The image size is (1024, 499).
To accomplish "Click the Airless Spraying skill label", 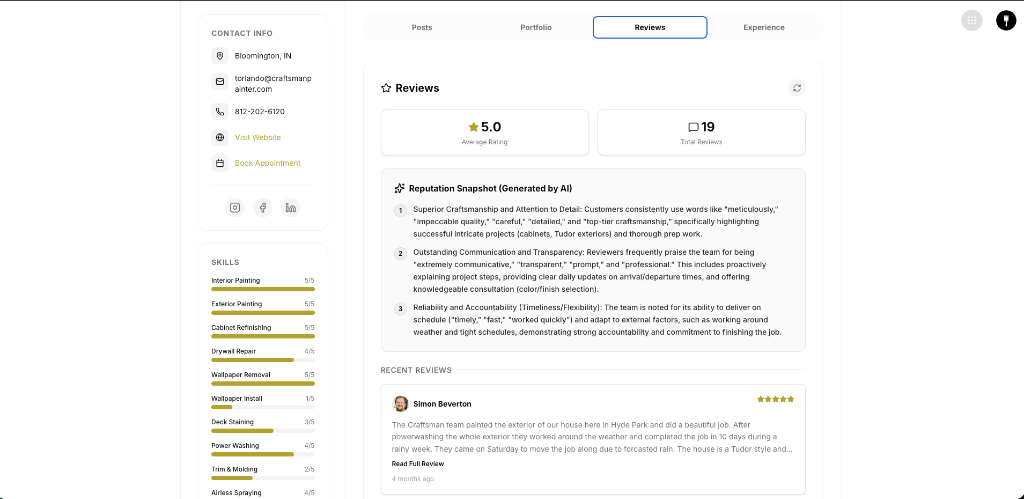I will point(236,492).
